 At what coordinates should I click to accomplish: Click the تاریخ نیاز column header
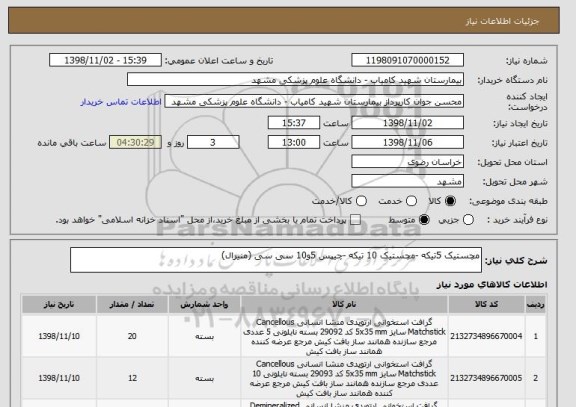coord(59,305)
